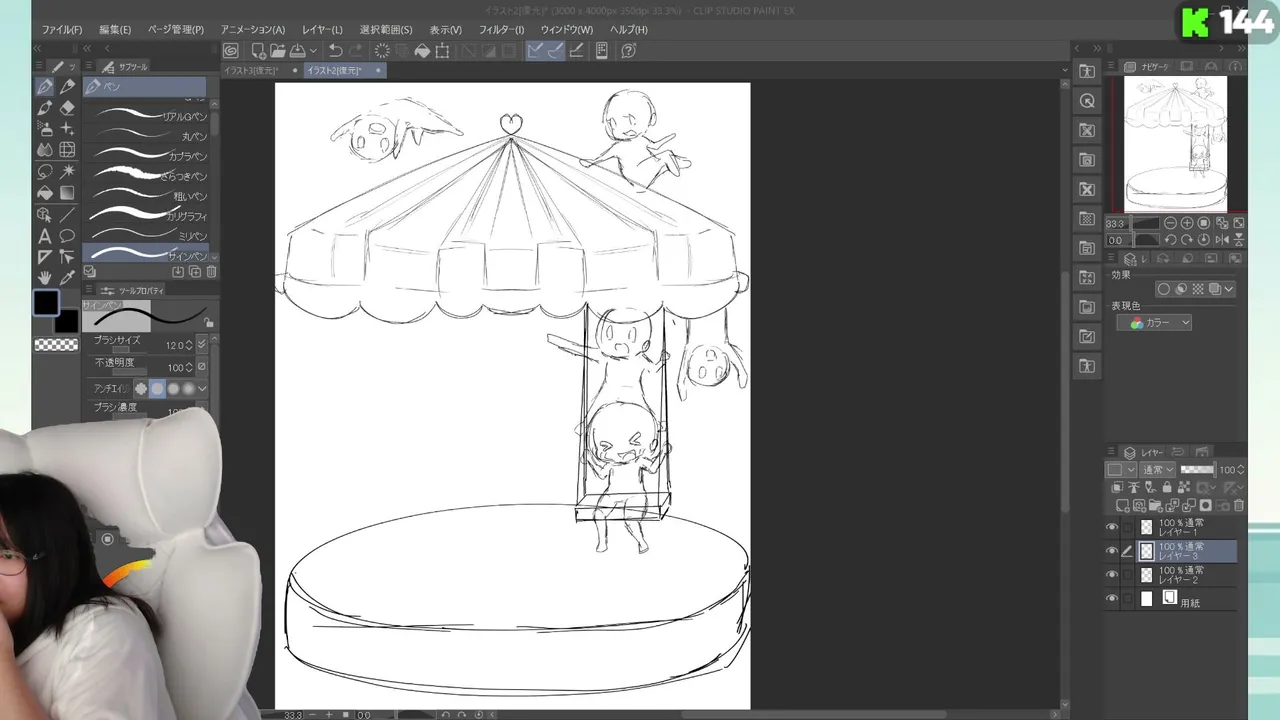The image size is (1280, 720).
Task: Click the sub color swatch
Action: [x=66, y=321]
